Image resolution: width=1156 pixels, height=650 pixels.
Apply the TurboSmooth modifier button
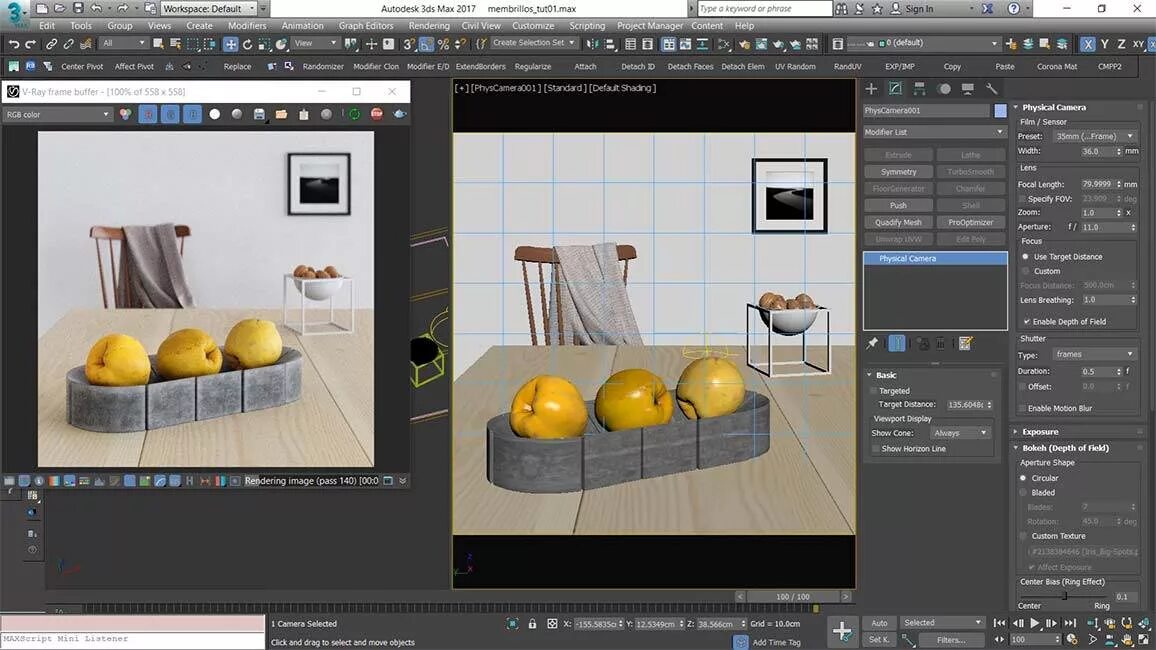click(970, 171)
